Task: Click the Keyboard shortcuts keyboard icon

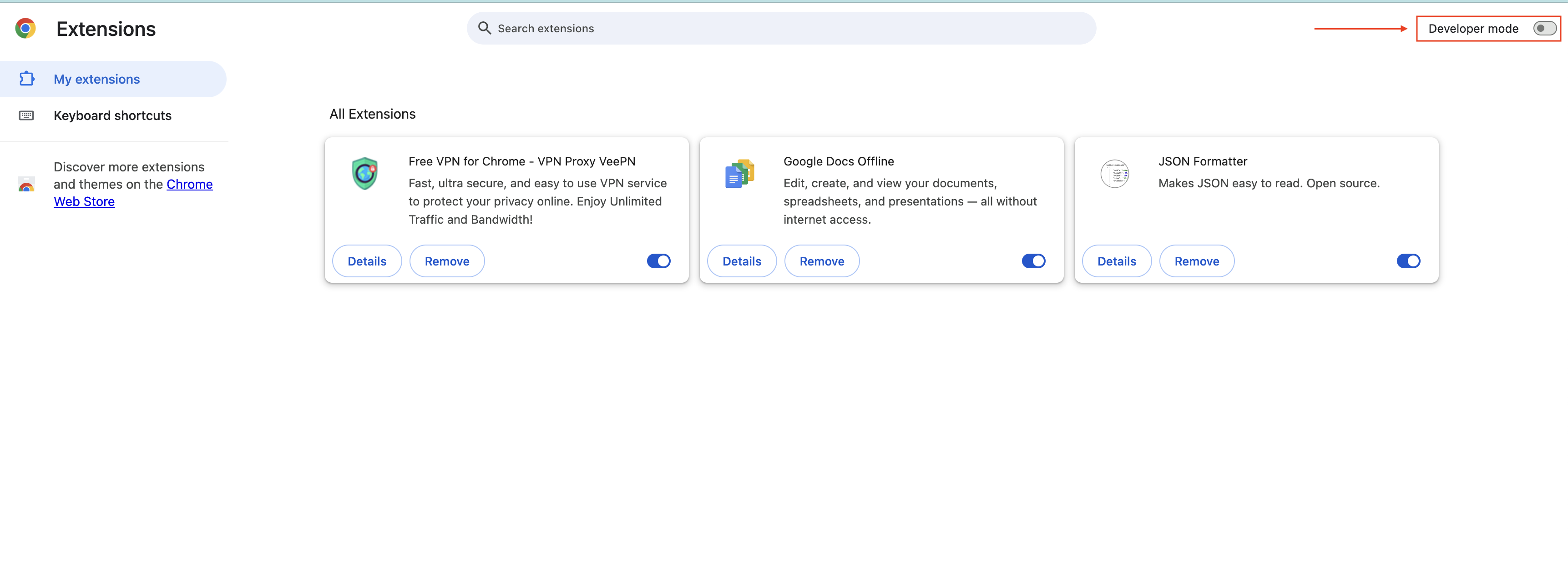Action: coord(26,115)
